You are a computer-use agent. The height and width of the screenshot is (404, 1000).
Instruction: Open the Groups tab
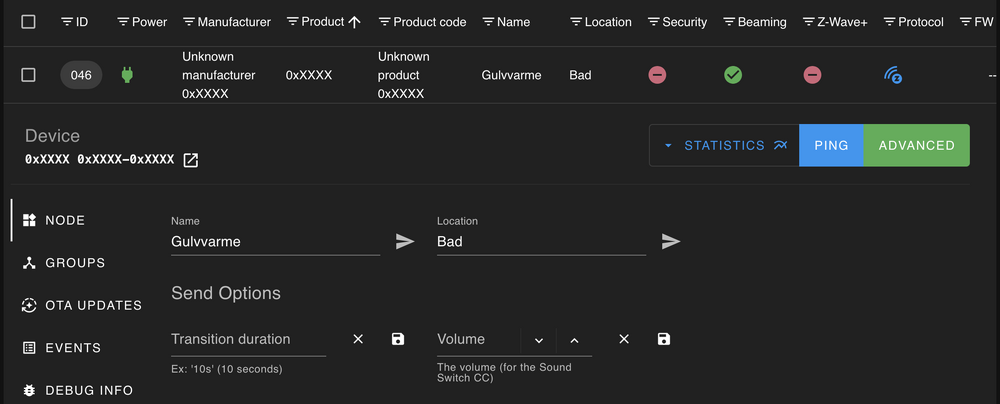coord(65,263)
